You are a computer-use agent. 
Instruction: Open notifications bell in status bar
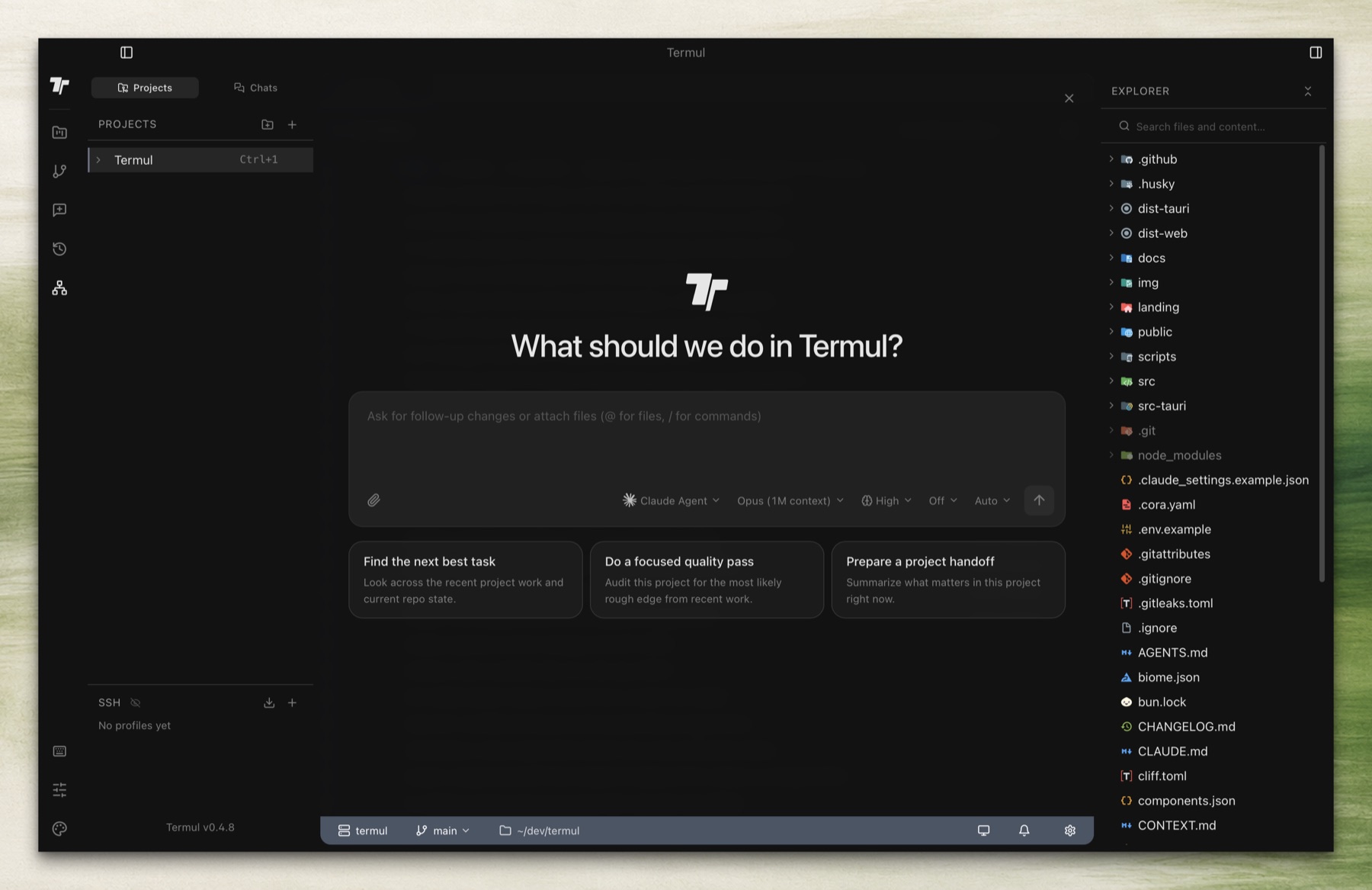(x=1024, y=831)
